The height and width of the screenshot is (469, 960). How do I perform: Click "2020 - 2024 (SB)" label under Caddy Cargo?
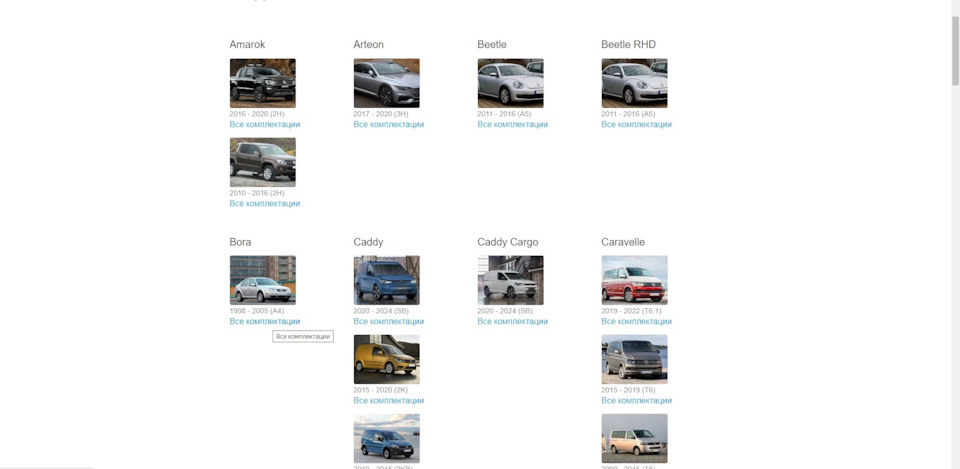tap(505, 311)
